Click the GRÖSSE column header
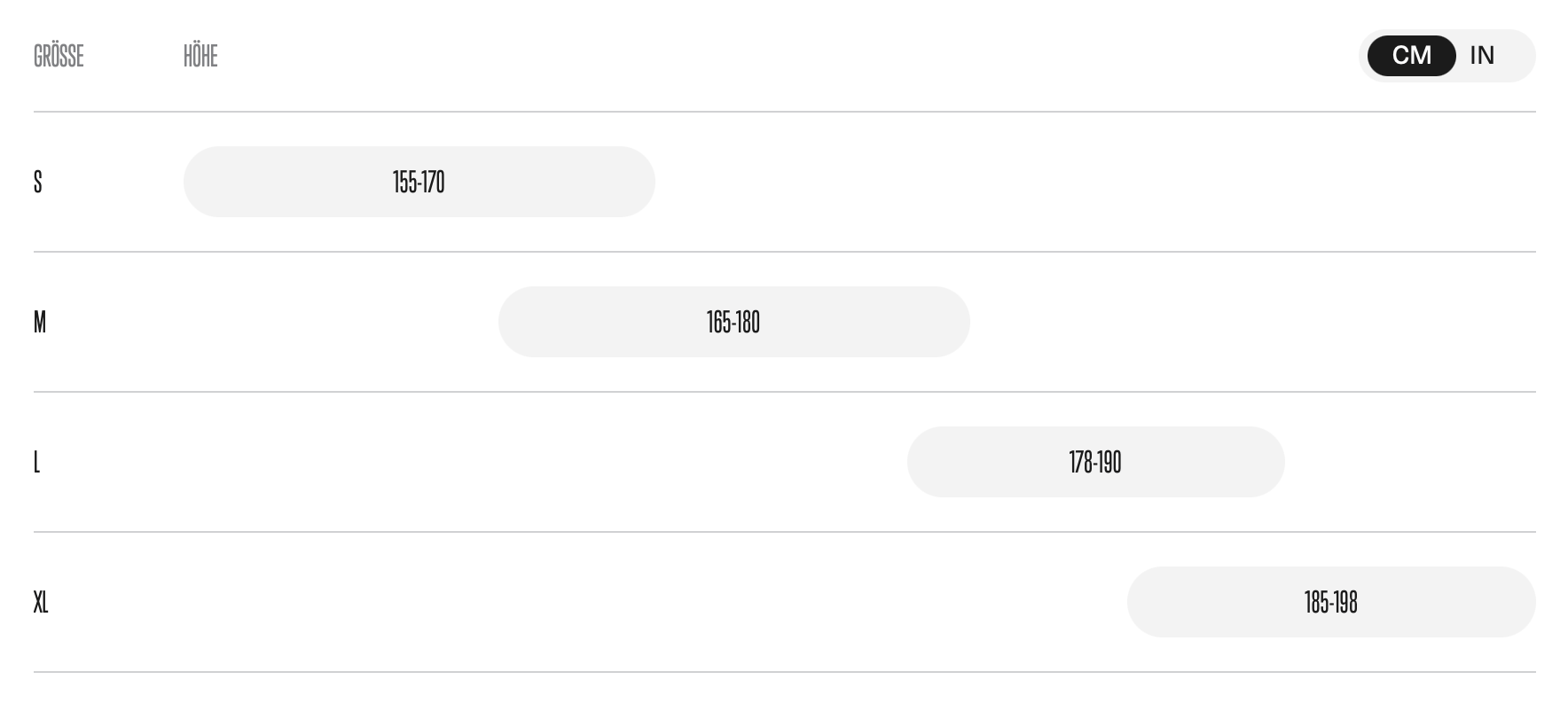The height and width of the screenshot is (711, 1568). tap(59, 56)
